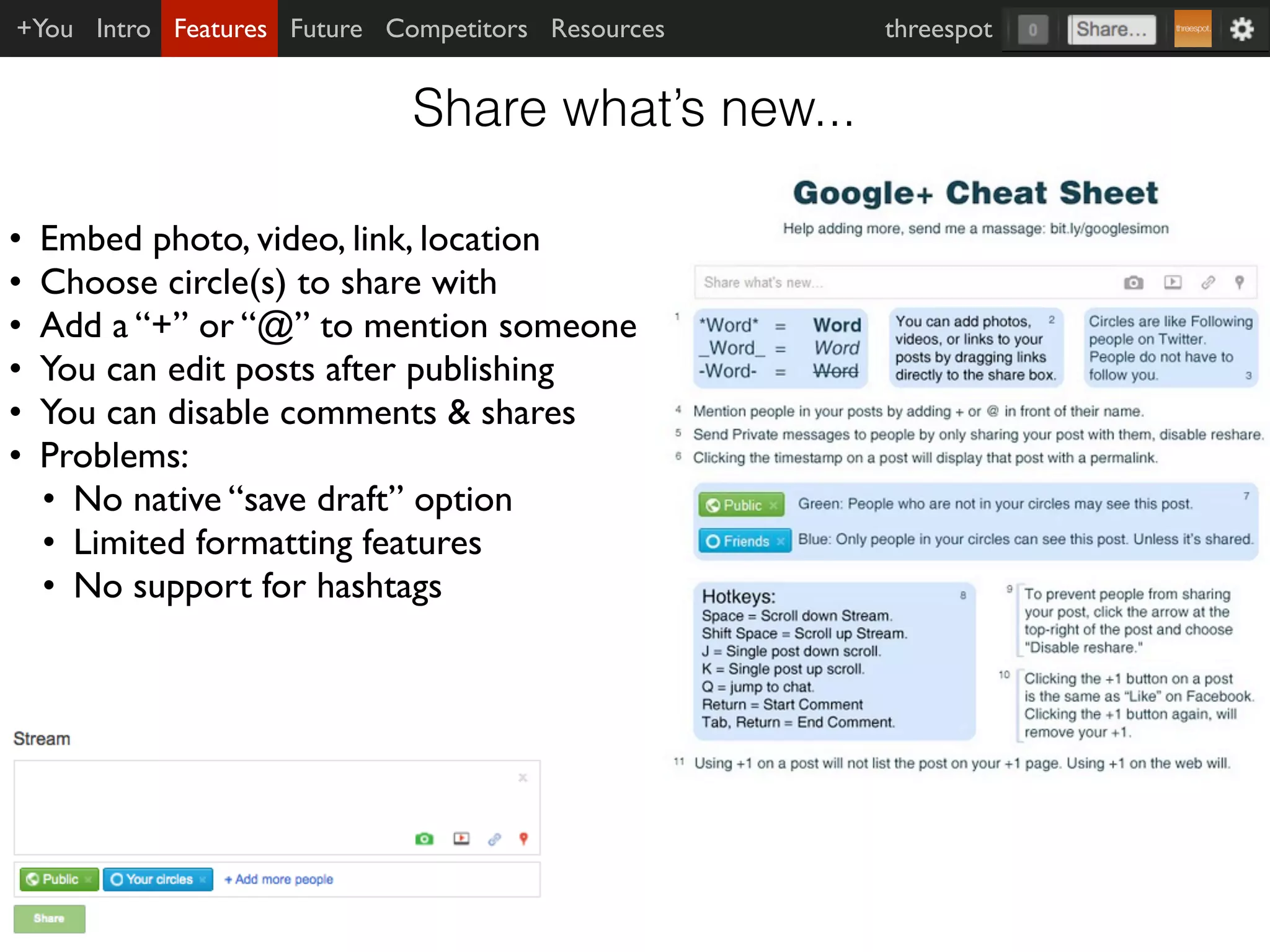The width and height of the screenshot is (1270, 952).
Task: Go to the Future tab
Action: coord(326,29)
